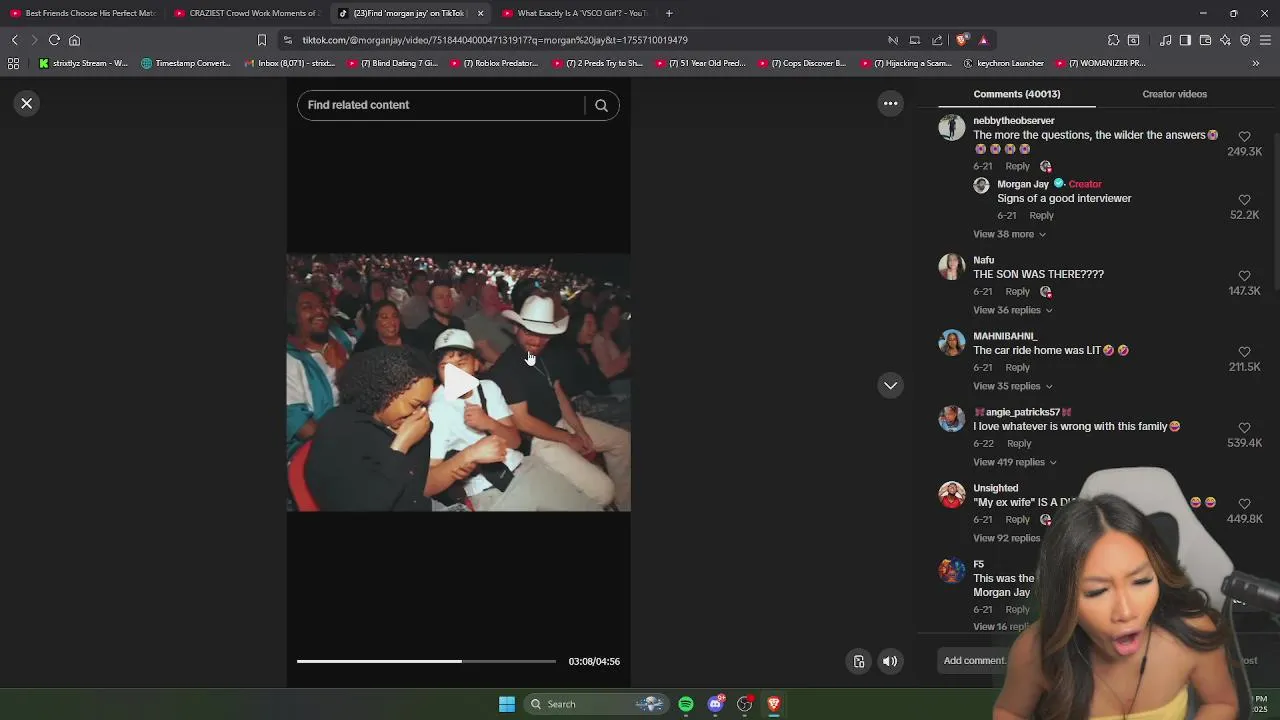Show more bookmarks chevron
Viewport: 1280px width, 720px height.
(x=1256, y=63)
